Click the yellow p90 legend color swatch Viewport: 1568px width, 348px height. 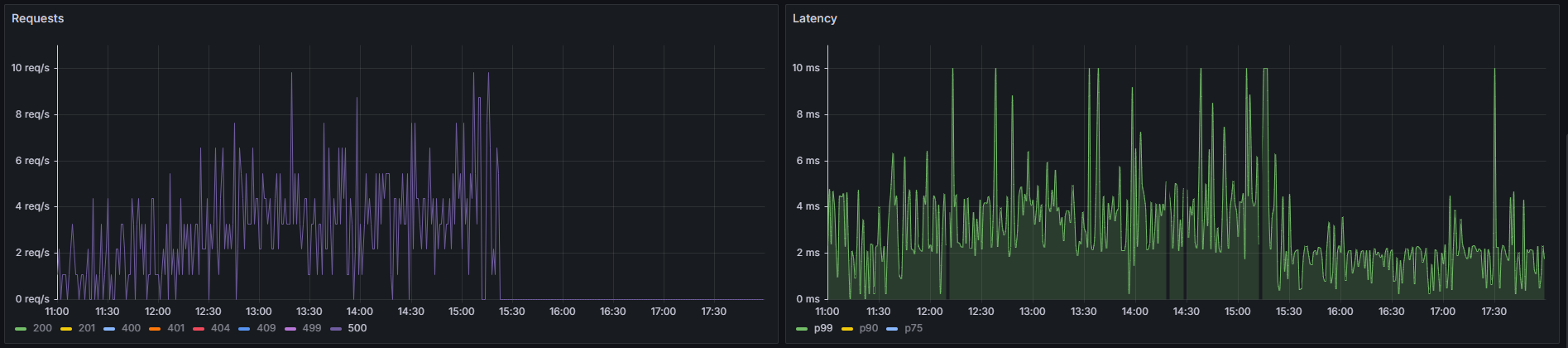[847, 329]
